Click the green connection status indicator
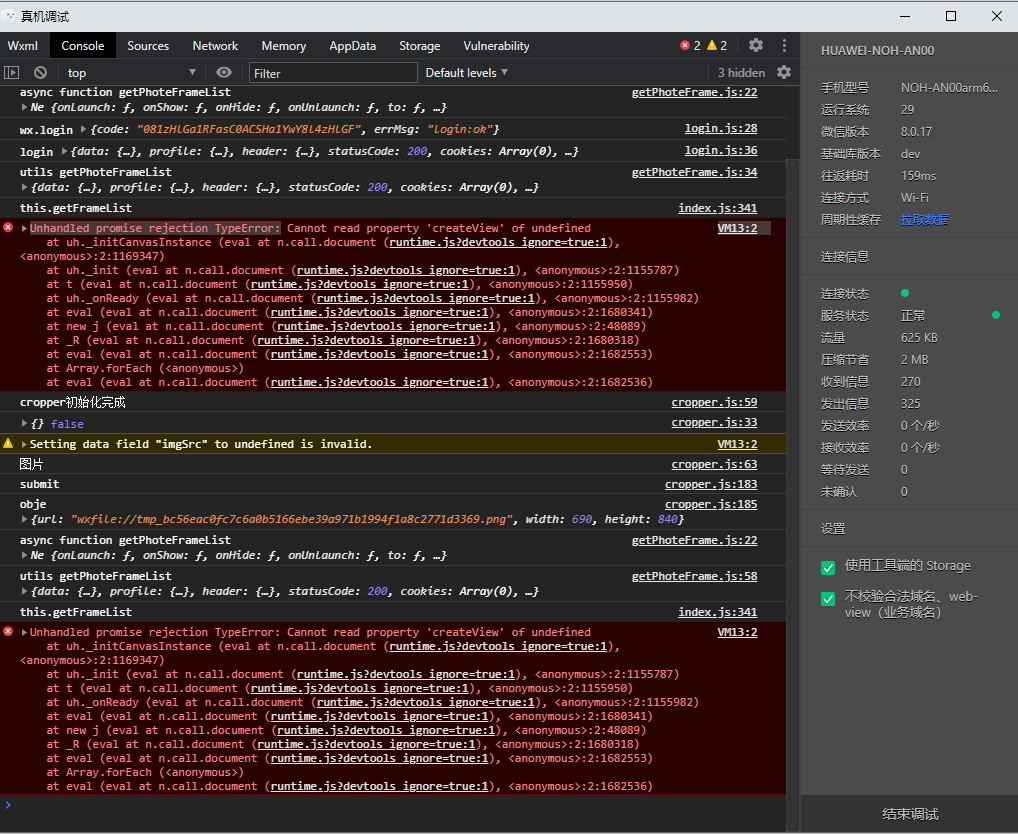The height and width of the screenshot is (834, 1018). point(905,293)
